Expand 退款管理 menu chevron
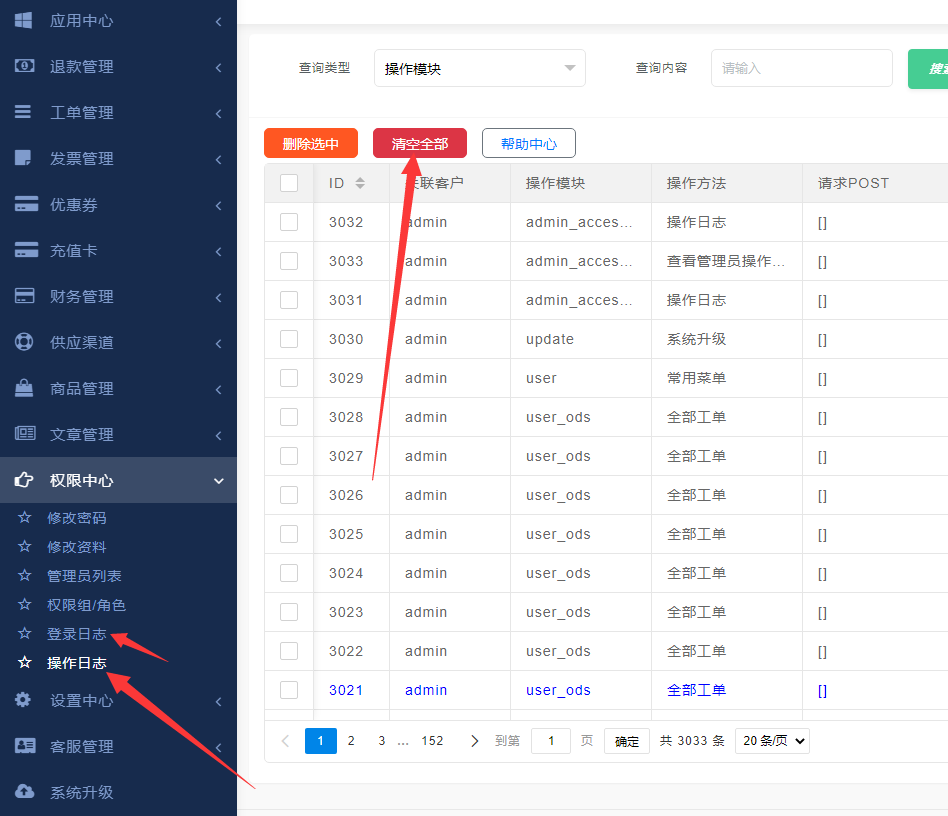This screenshot has width=948, height=816. [x=218, y=67]
